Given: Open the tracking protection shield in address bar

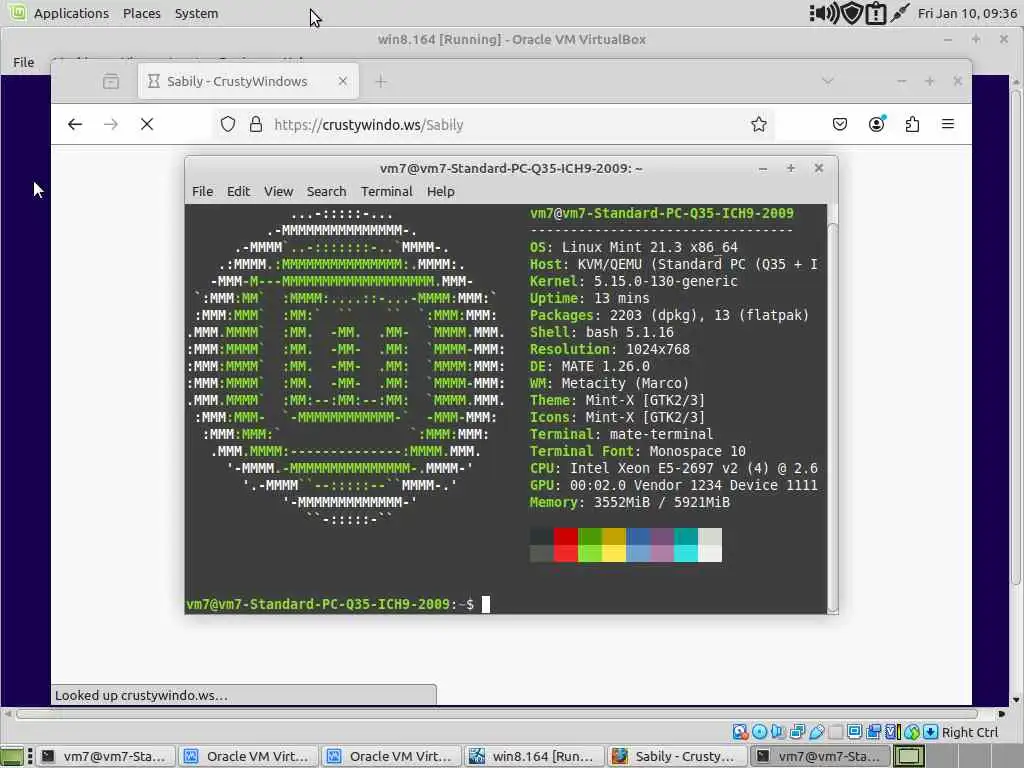Looking at the screenshot, I should pyautogui.click(x=227, y=124).
